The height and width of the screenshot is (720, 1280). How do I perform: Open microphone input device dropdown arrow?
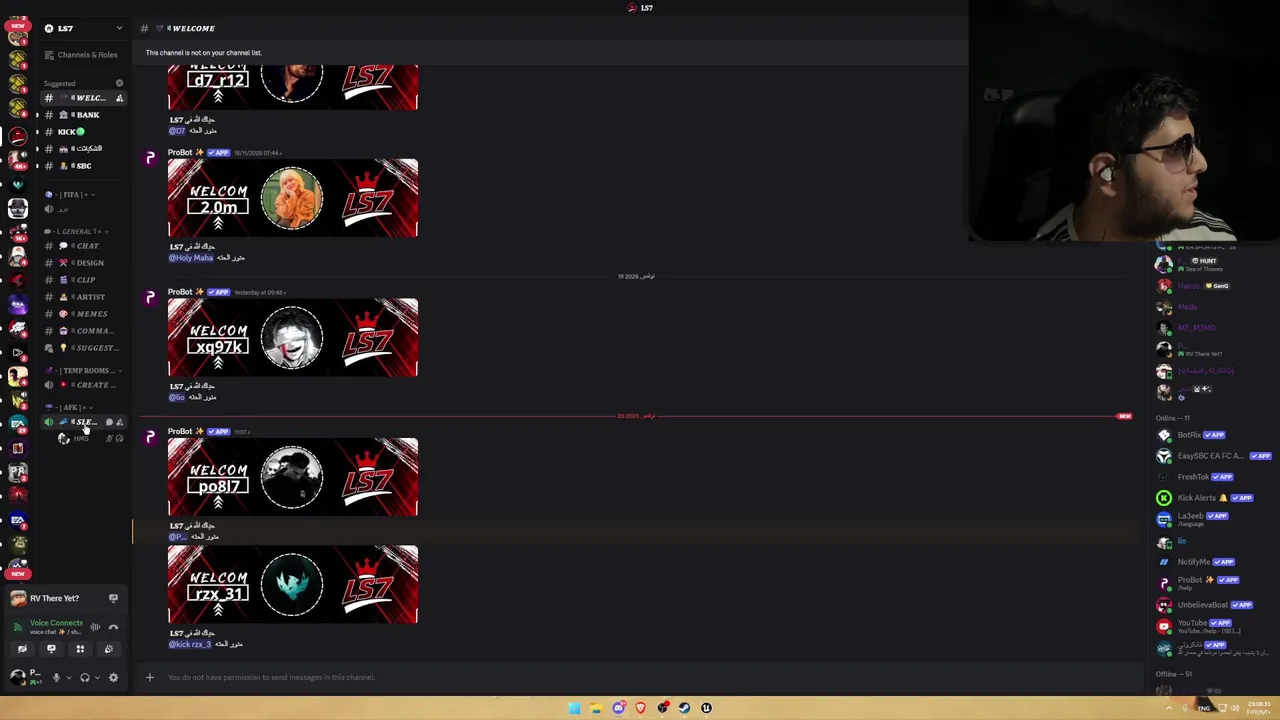pos(68,677)
